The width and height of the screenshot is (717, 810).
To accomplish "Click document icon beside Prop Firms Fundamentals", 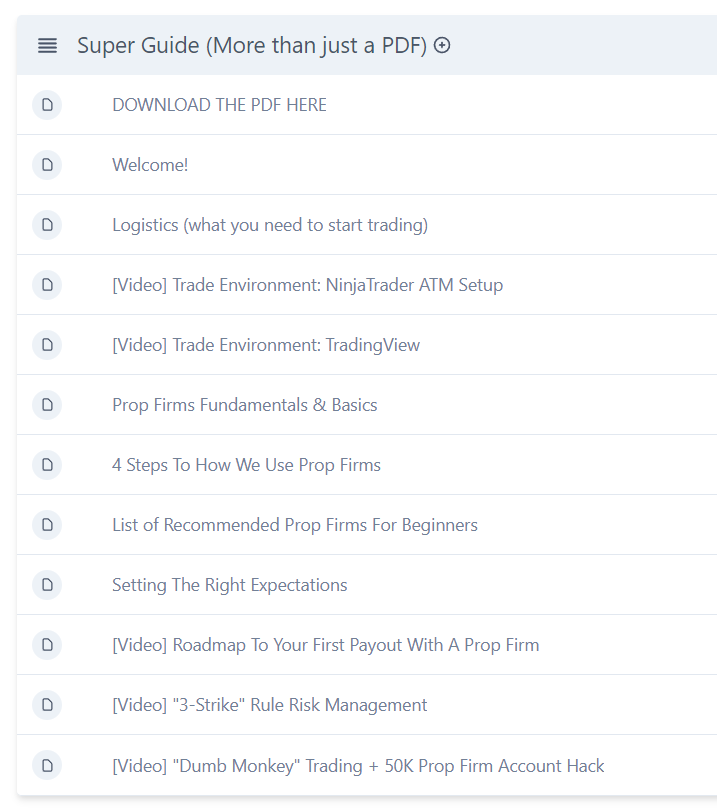I will (47, 405).
